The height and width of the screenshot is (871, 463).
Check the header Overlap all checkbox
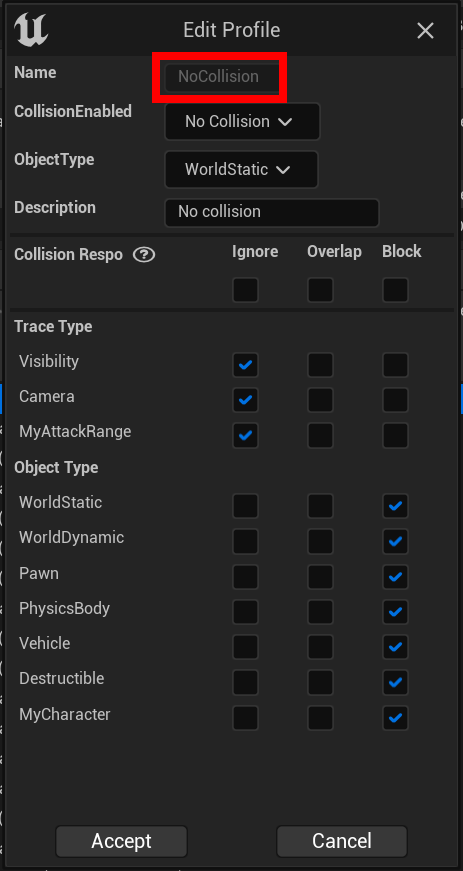pos(320,290)
